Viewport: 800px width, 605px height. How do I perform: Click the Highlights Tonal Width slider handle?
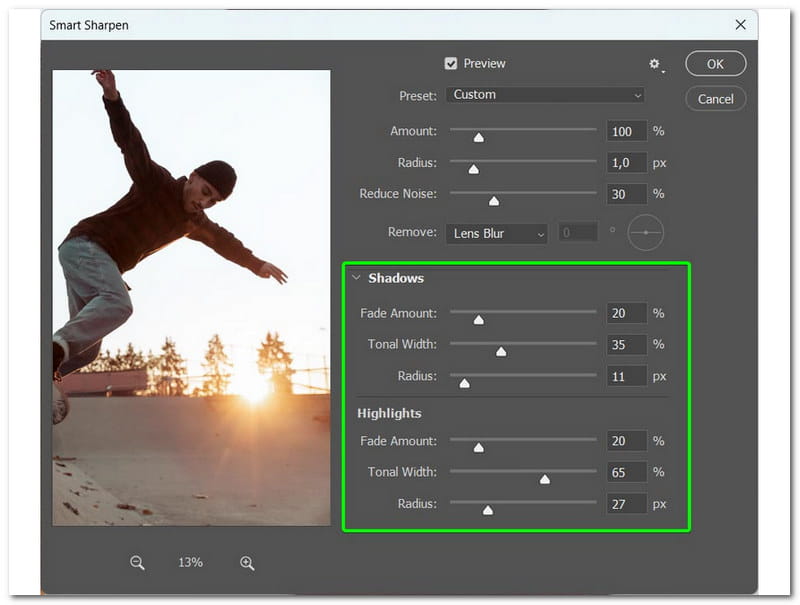545,479
